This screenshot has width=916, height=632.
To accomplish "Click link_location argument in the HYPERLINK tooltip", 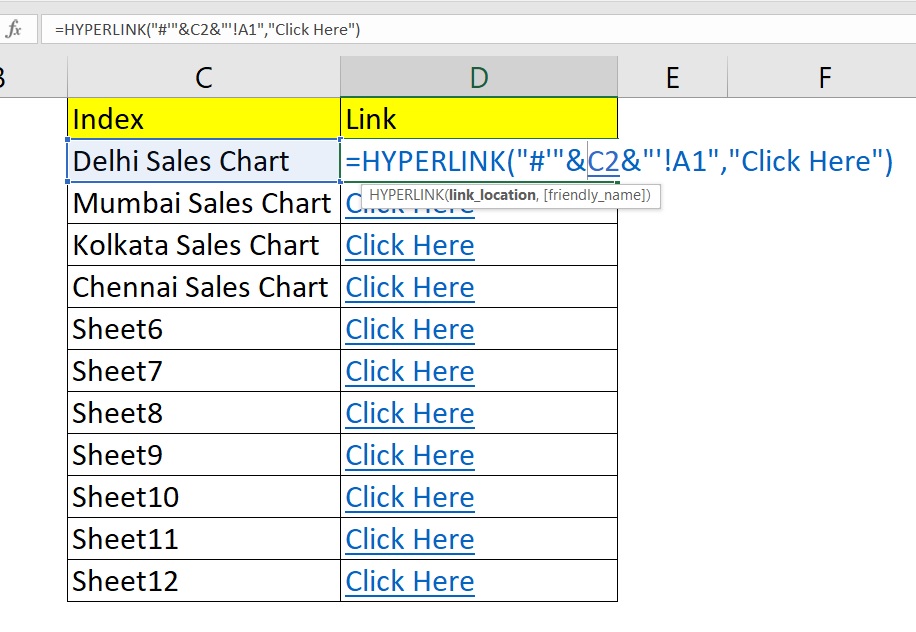I will tap(491, 195).
